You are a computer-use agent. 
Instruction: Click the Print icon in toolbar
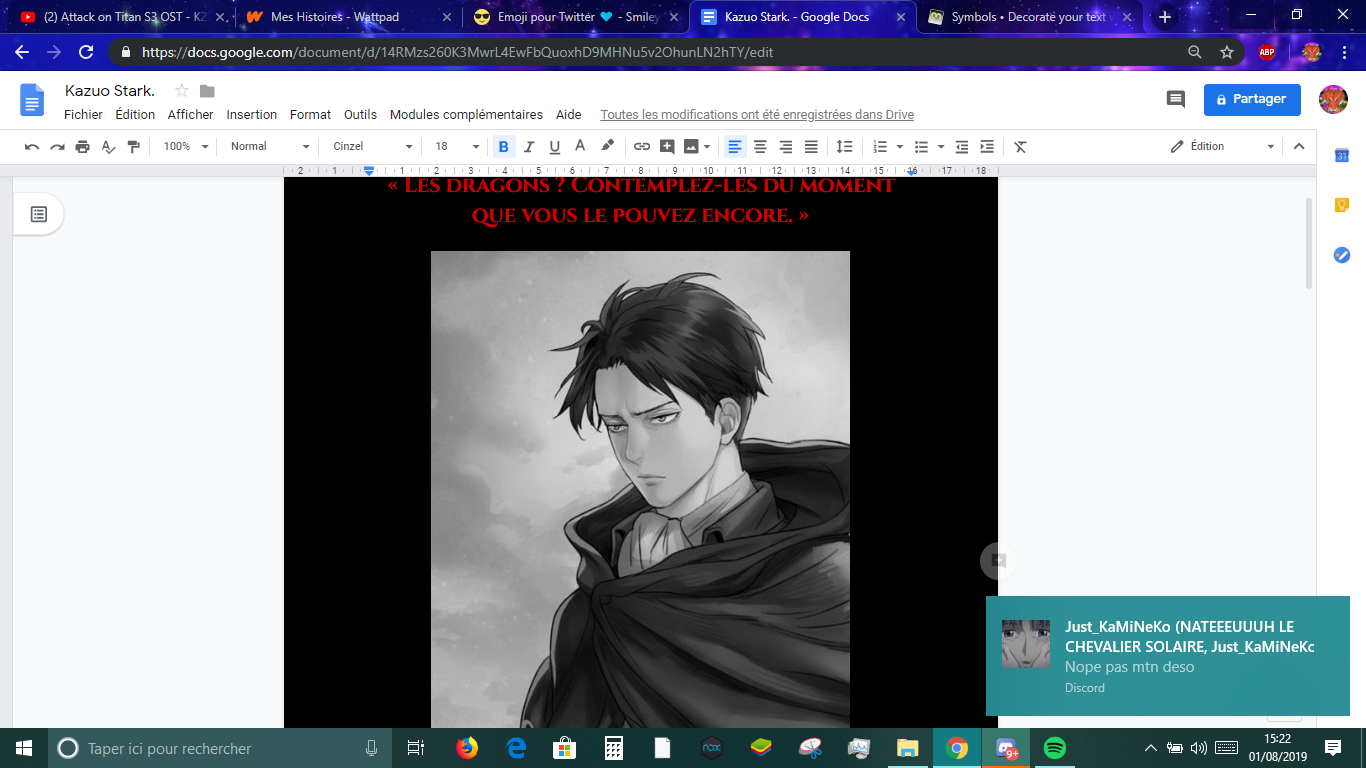click(83, 147)
